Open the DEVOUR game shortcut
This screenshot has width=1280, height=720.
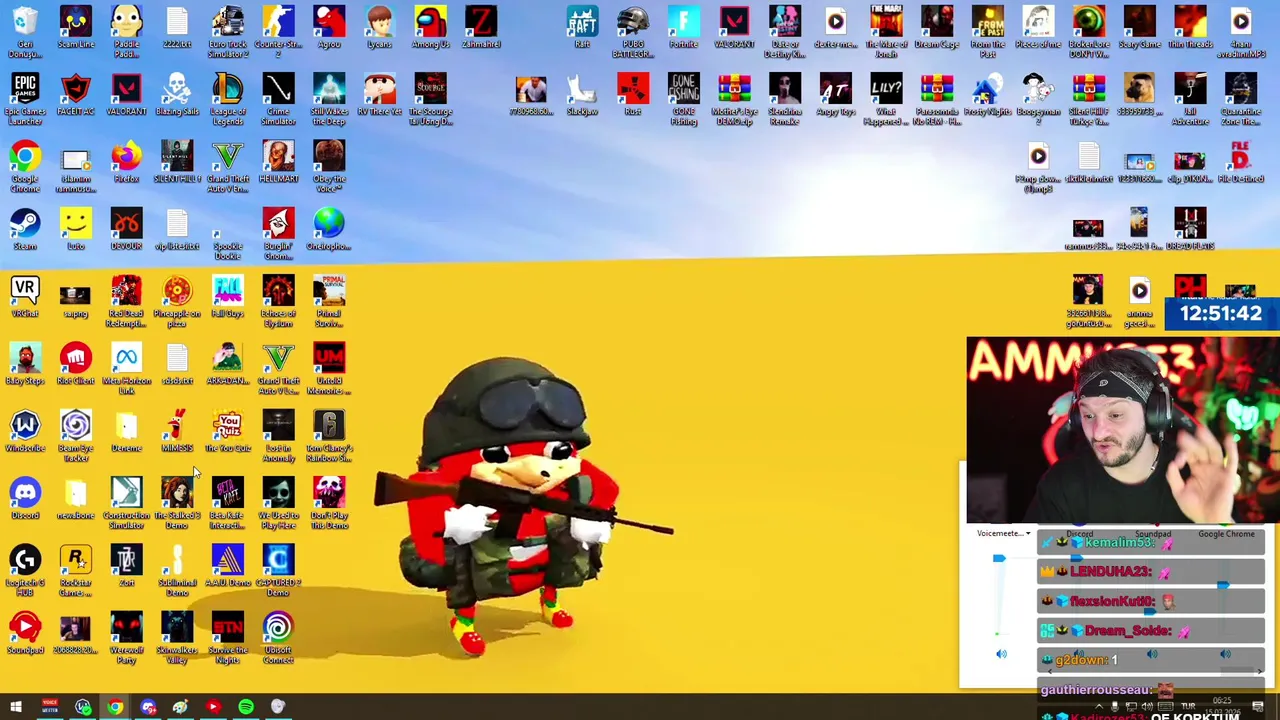[127, 229]
